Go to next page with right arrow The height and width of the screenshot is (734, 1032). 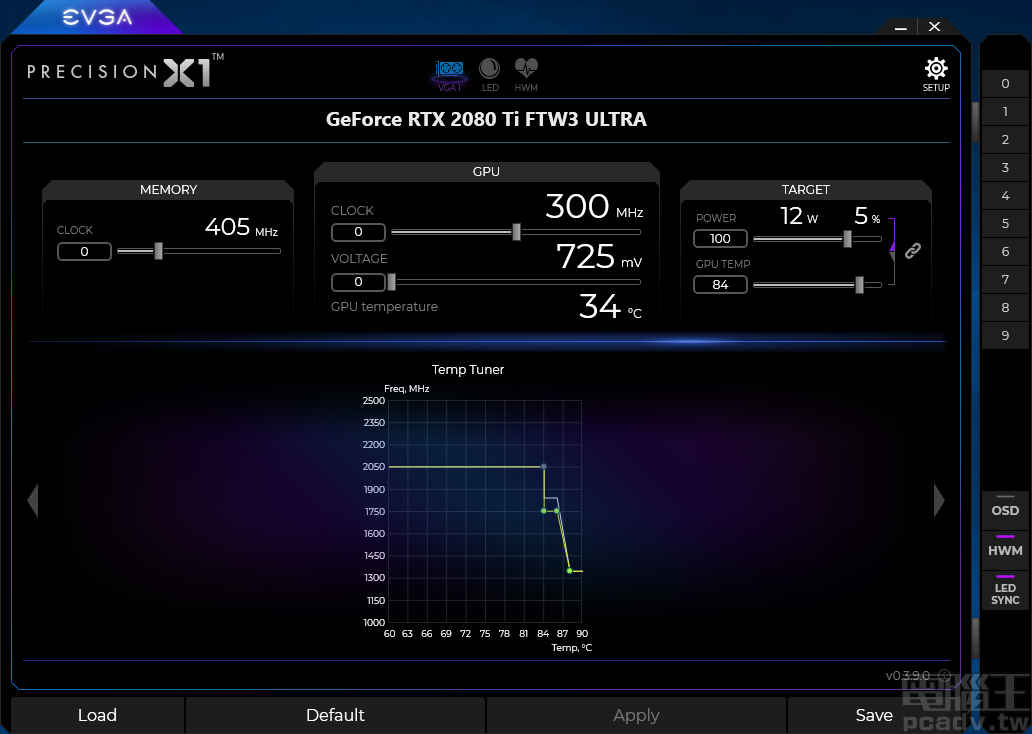[x=939, y=500]
